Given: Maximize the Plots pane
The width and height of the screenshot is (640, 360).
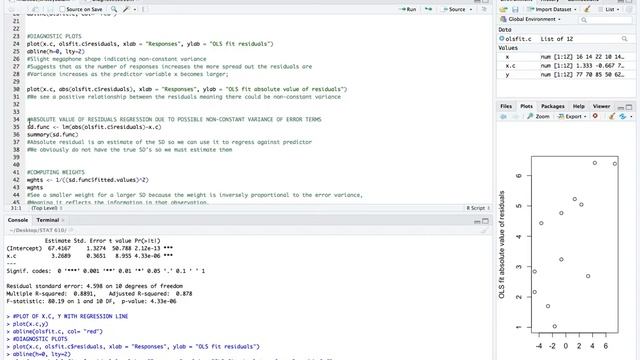Looking at the screenshot, I should point(629,108).
